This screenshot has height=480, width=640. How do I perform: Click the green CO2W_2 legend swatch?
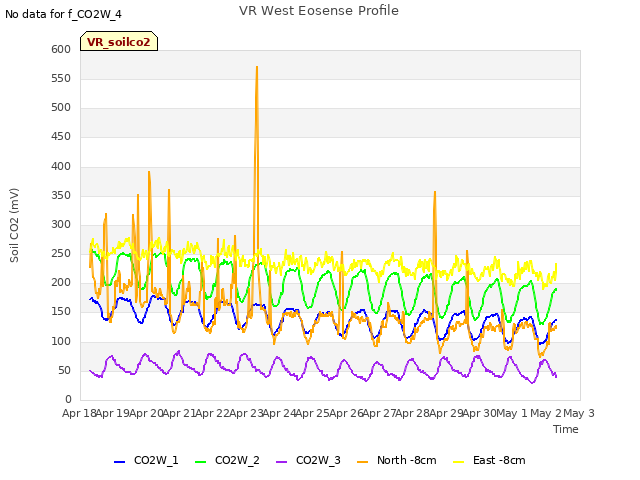(x=201, y=462)
